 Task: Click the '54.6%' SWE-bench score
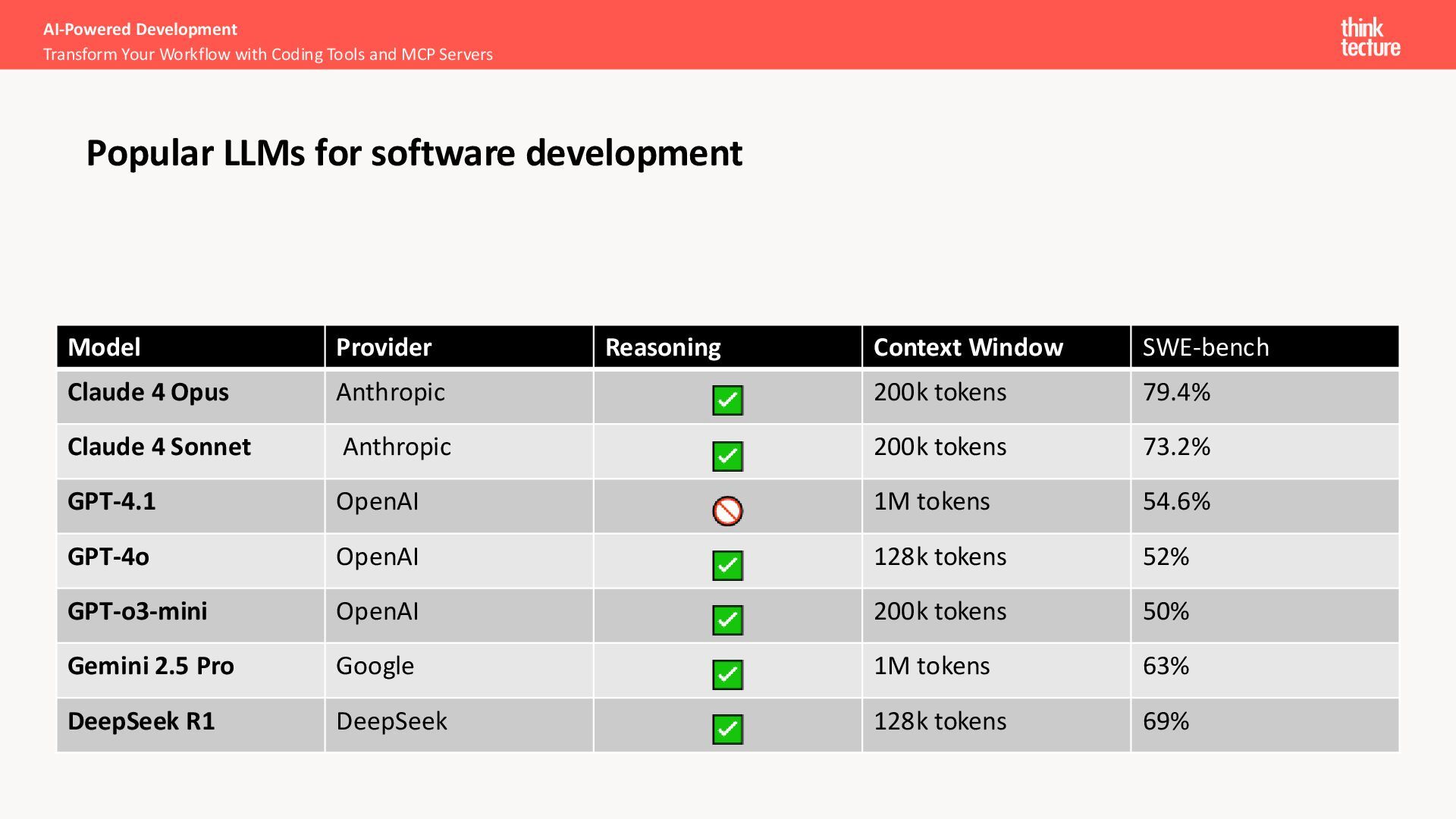point(1177,501)
